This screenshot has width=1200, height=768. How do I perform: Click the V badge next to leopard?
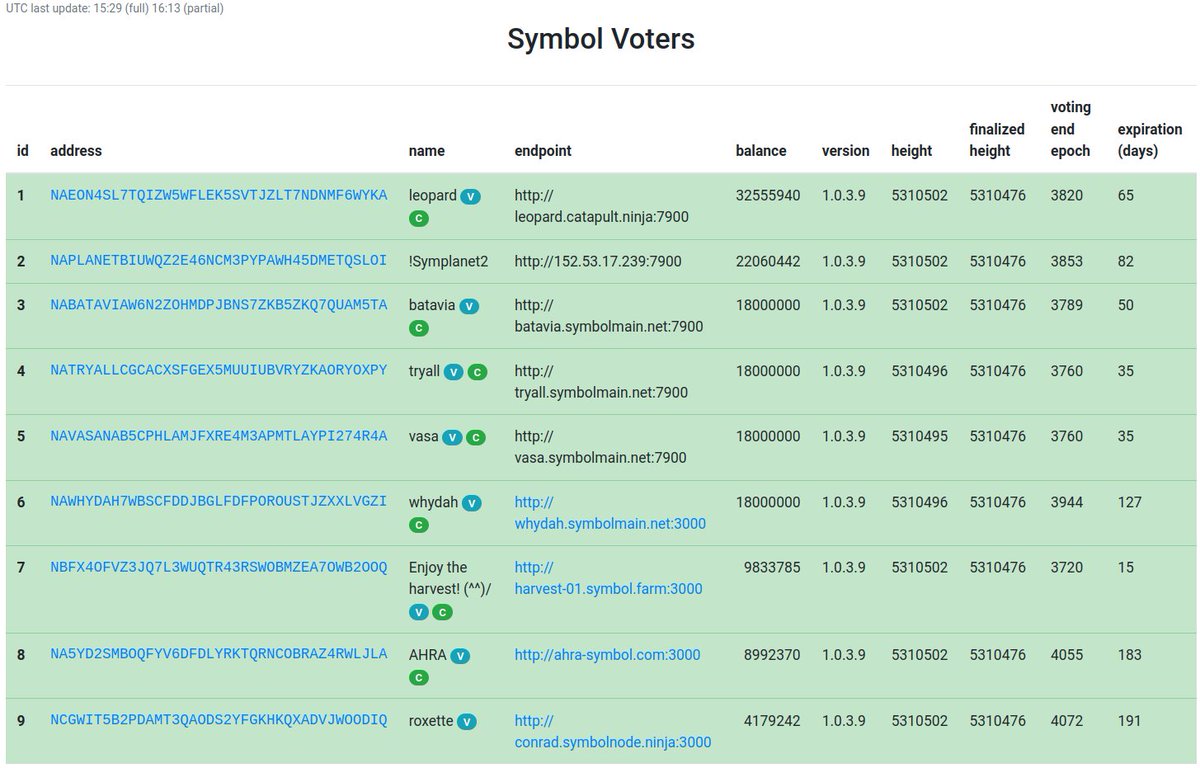[x=470, y=197]
